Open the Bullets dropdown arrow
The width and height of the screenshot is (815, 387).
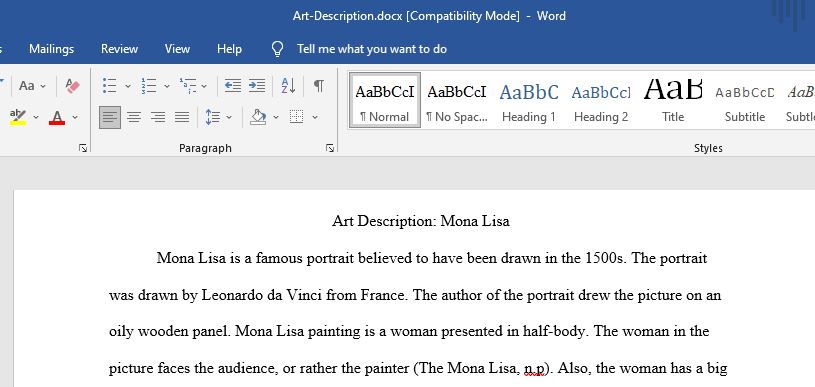[127, 86]
